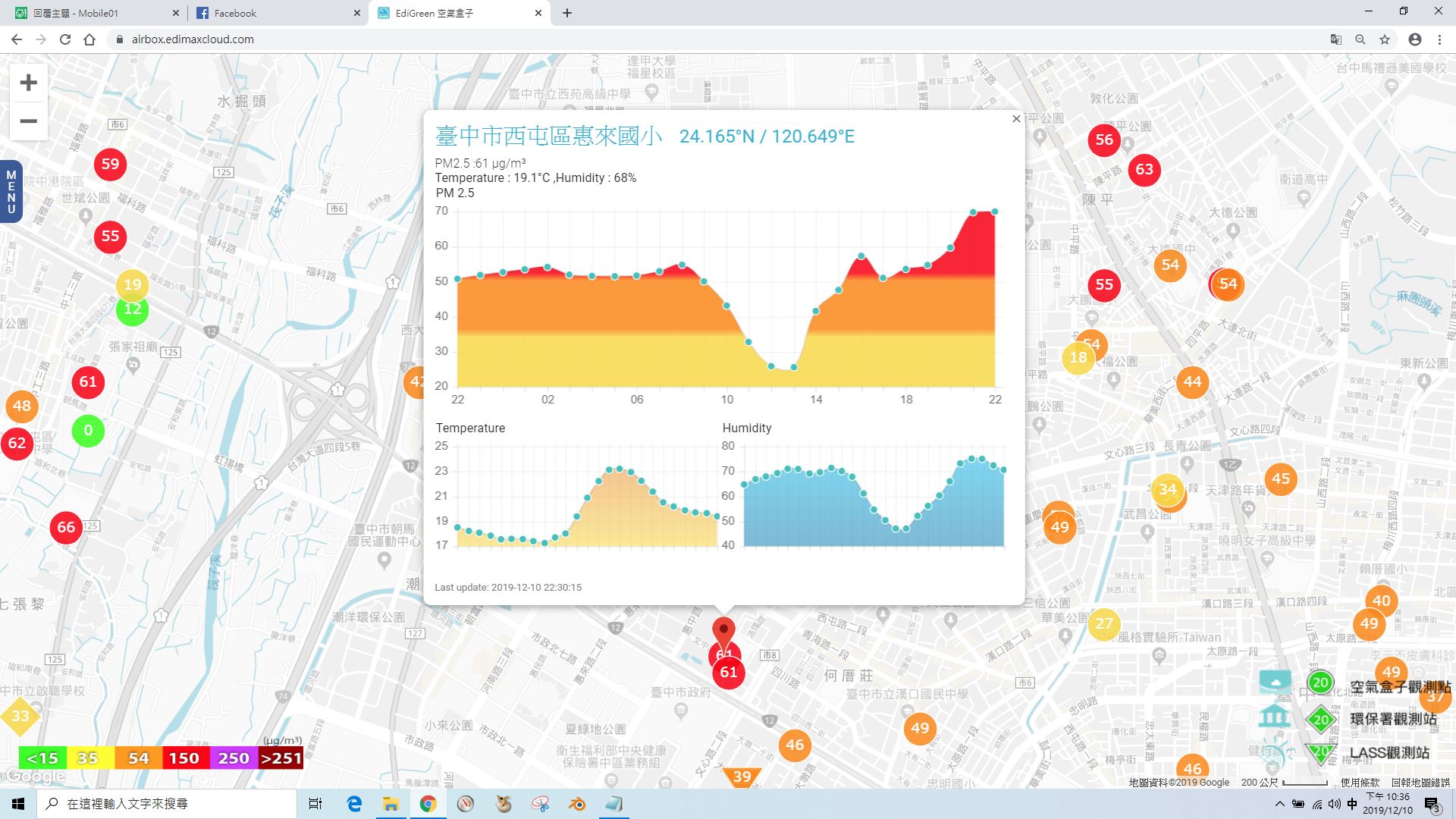The width and height of the screenshot is (1456, 819).
Task: Open the 使用條款 terms link
Action: tap(1360, 782)
